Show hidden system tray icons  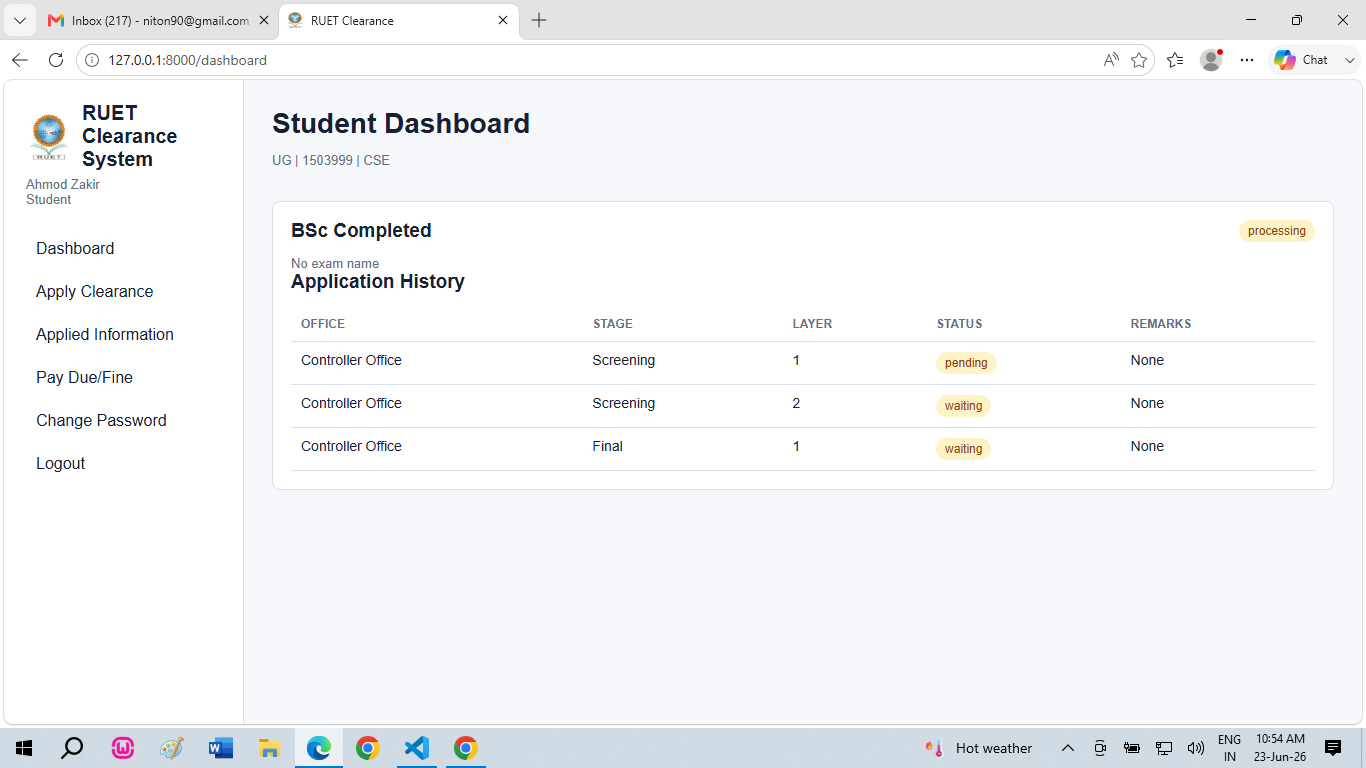click(1067, 748)
